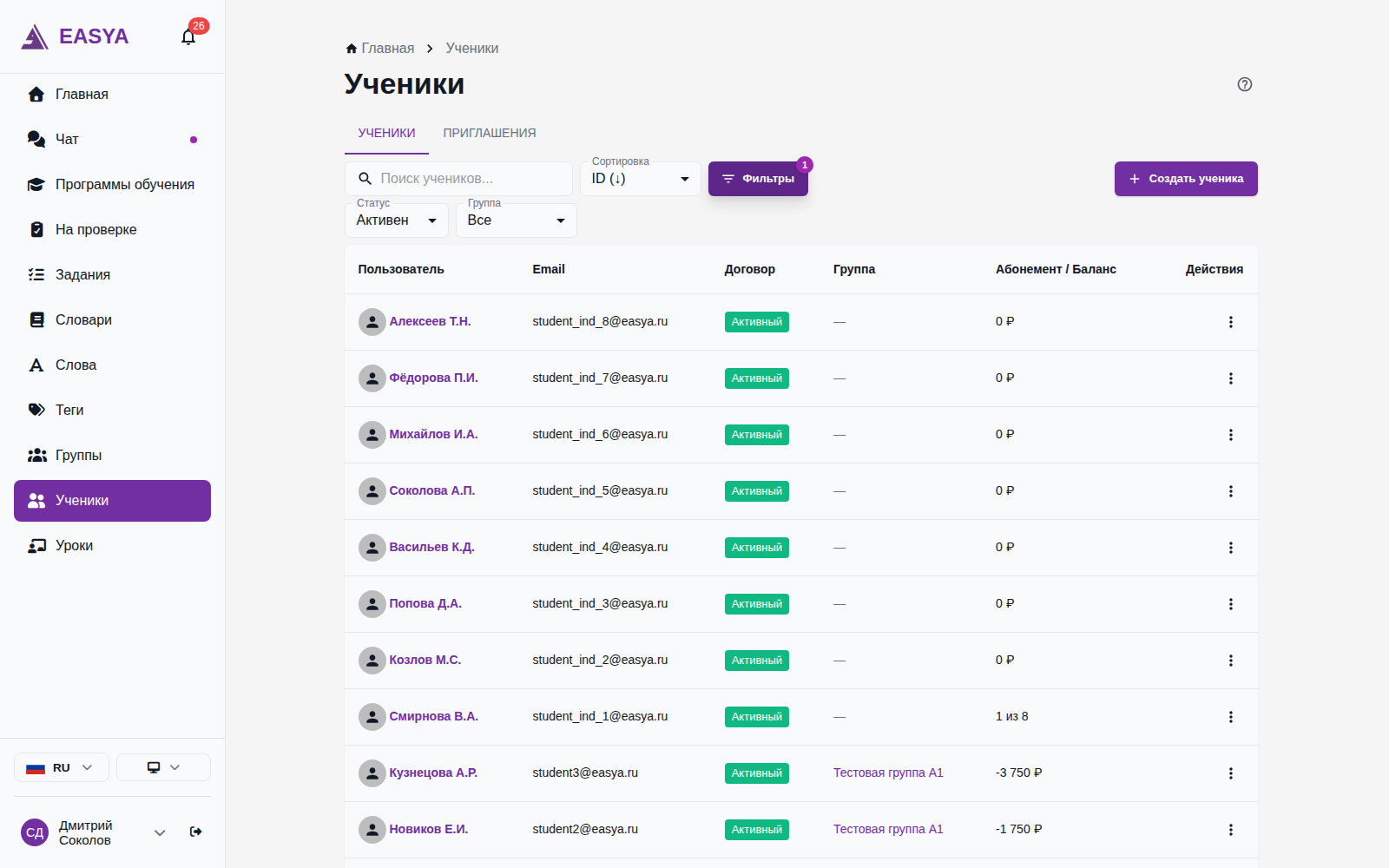Open actions menu for Попова Д.А.
The width and height of the screenshot is (1389, 868).
(1230, 604)
